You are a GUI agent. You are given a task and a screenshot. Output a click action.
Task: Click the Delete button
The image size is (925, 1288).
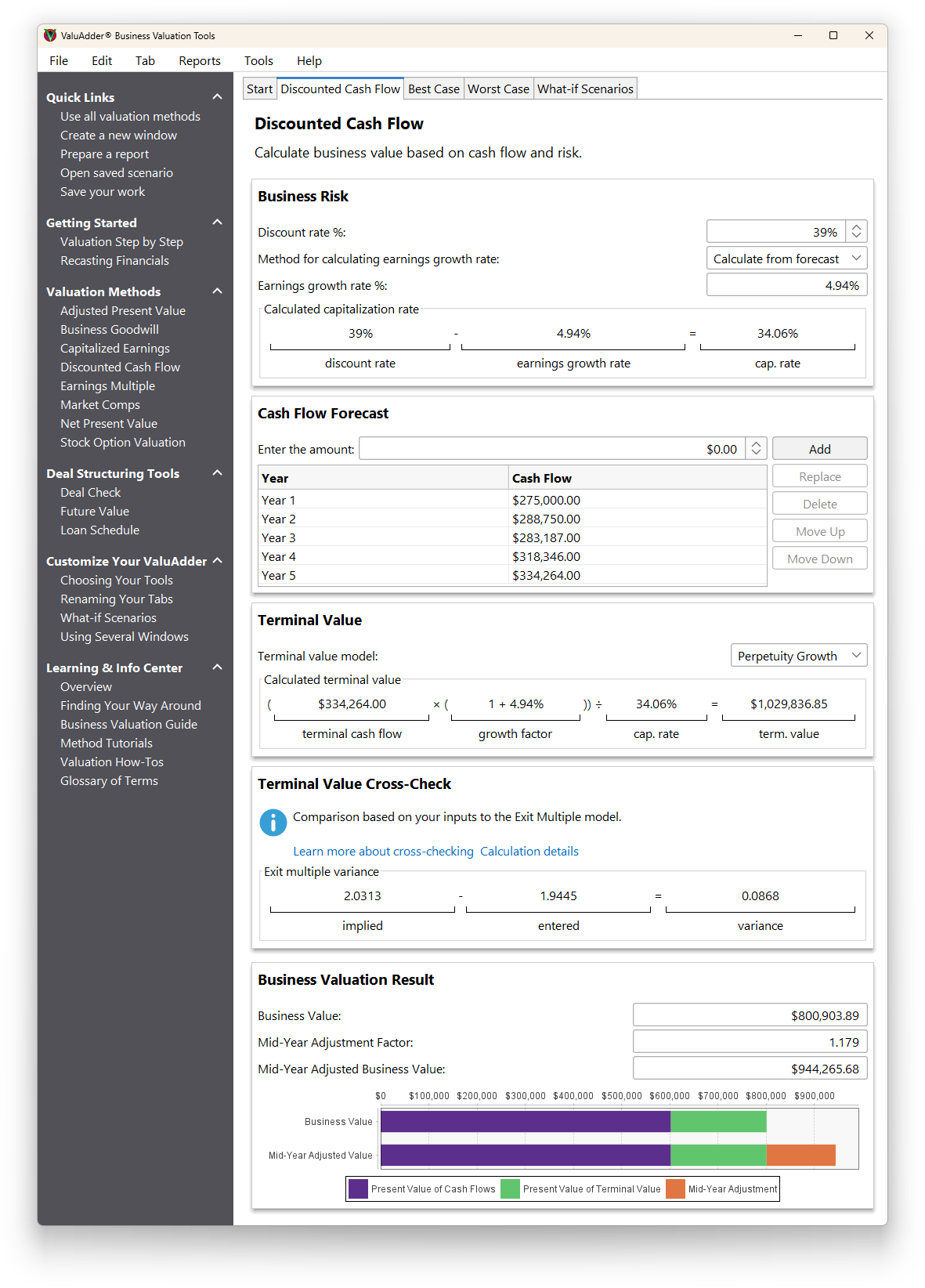(x=819, y=504)
